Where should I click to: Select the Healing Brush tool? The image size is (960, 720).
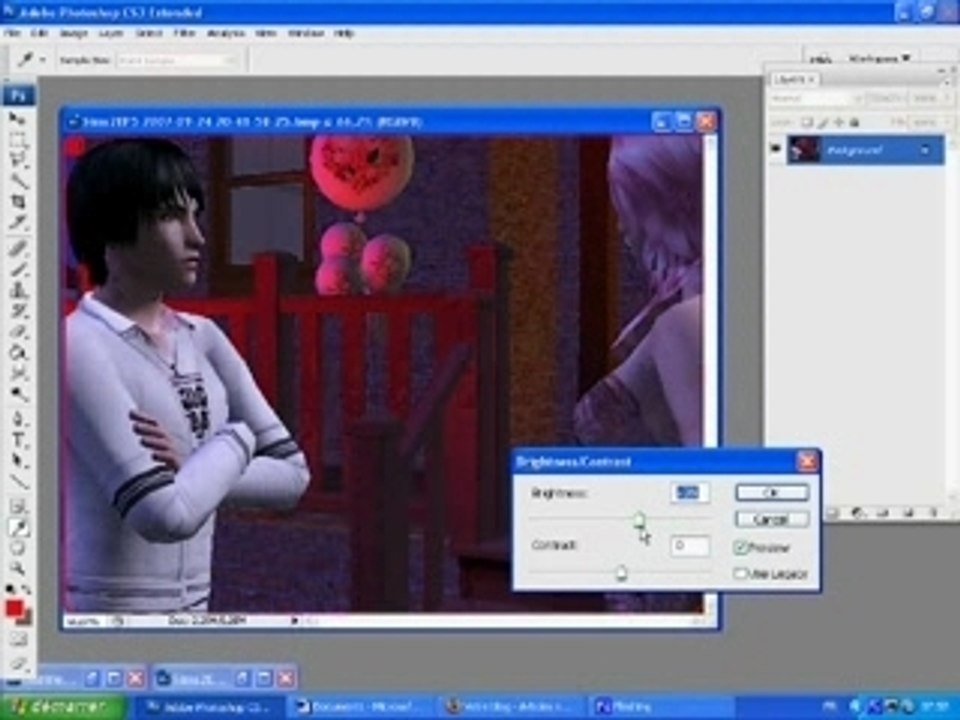point(18,248)
